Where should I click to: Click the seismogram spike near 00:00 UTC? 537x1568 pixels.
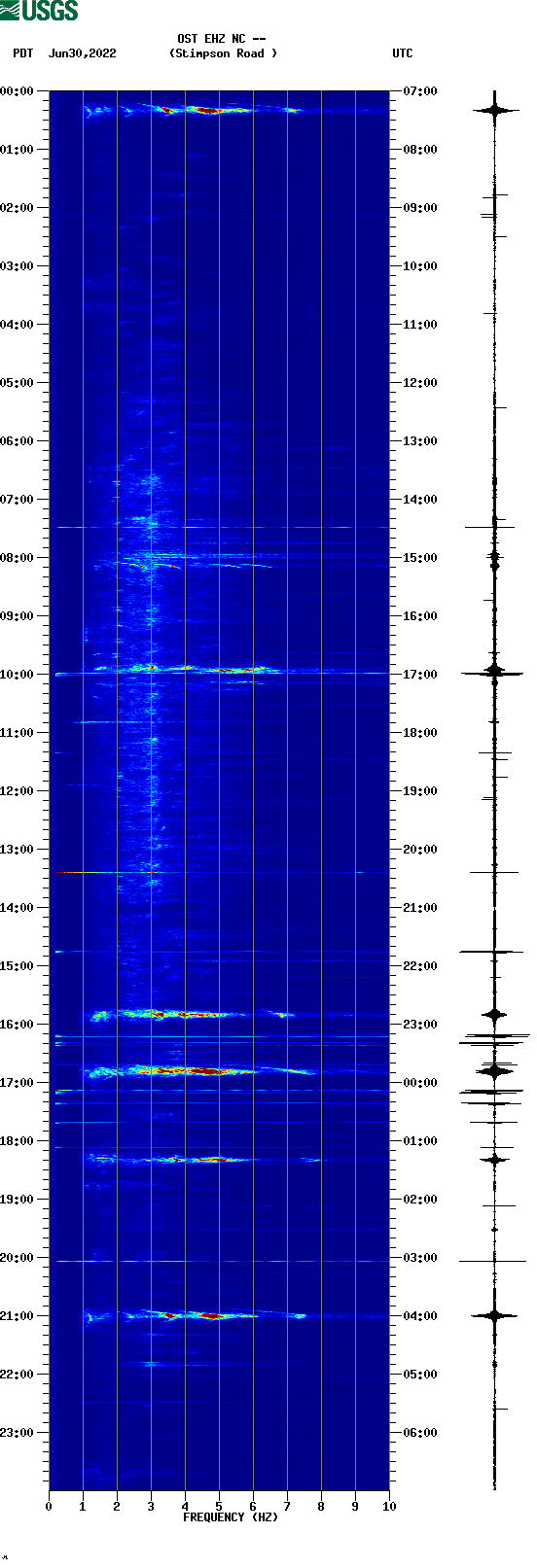[494, 1071]
